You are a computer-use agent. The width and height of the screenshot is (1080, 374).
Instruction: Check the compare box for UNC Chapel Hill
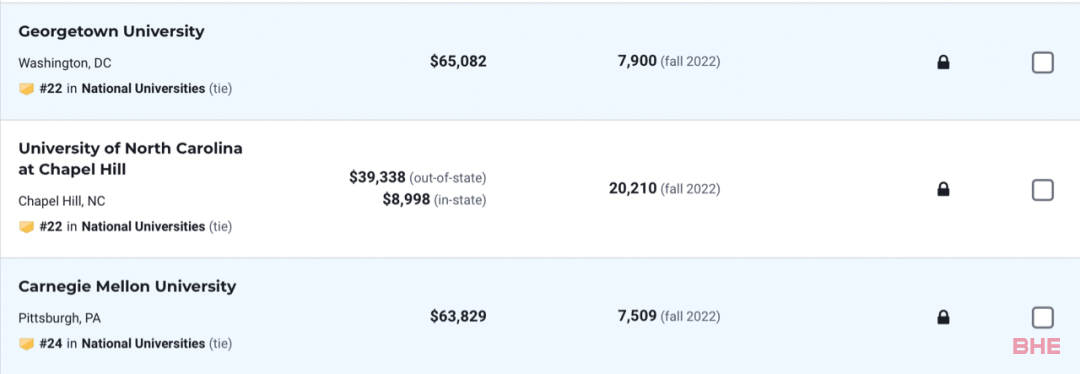pos(1042,189)
